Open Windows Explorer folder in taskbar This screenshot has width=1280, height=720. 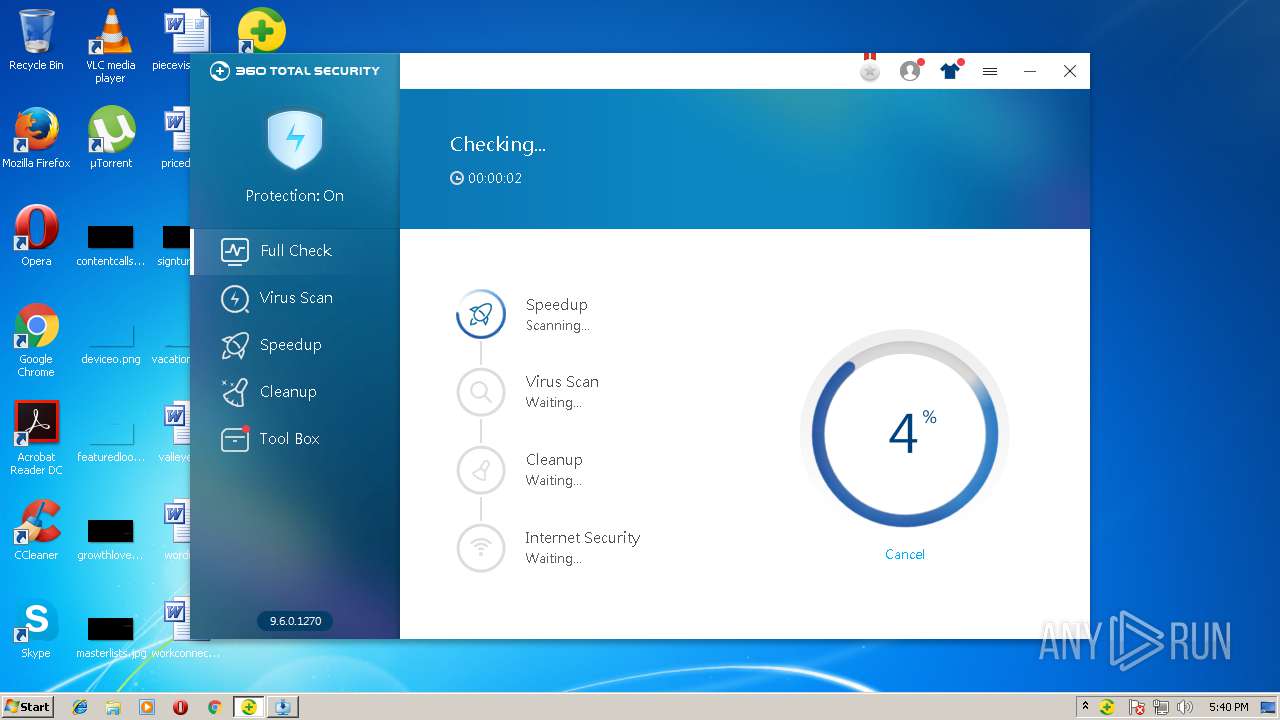pyautogui.click(x=113, y=707)
